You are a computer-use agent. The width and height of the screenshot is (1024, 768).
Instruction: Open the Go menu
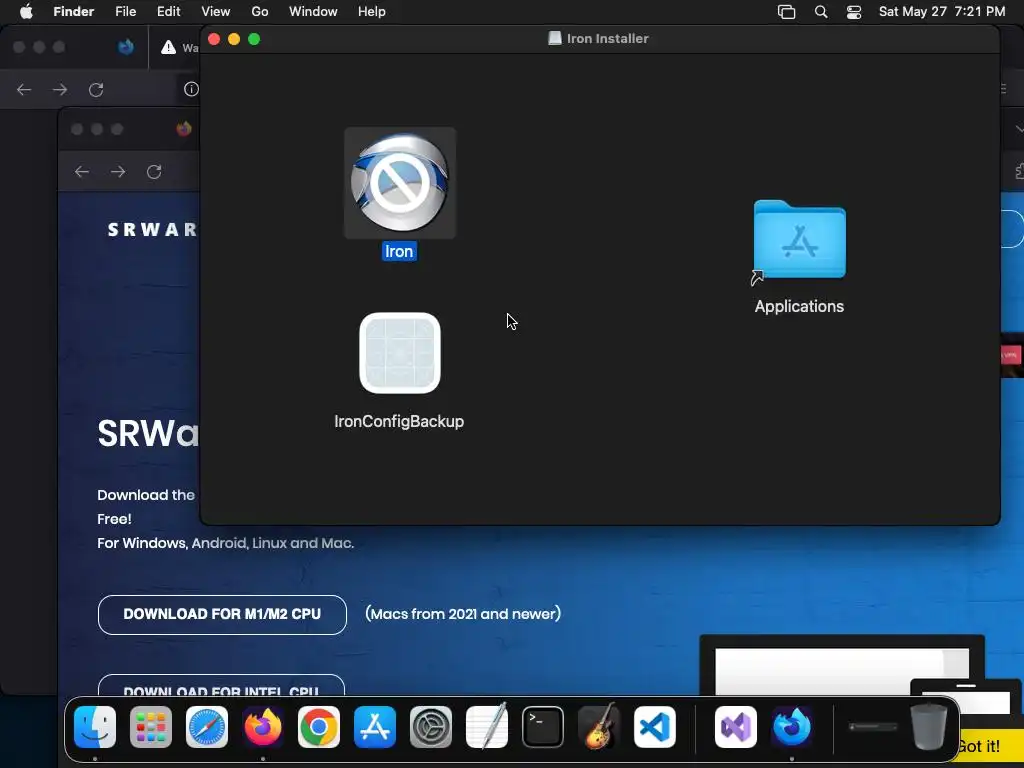tap(260, 12)
